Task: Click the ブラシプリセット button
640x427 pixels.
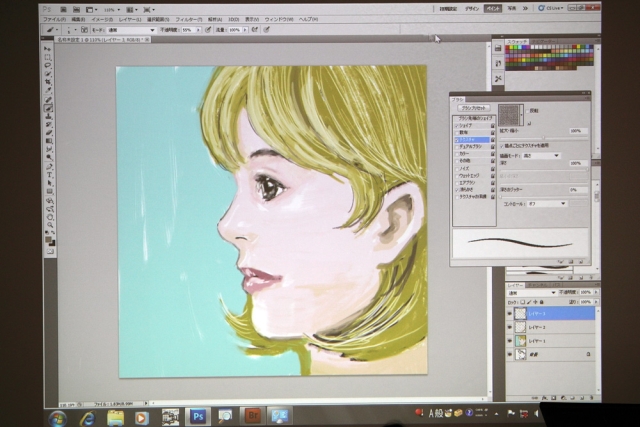Action: [473, 108]
